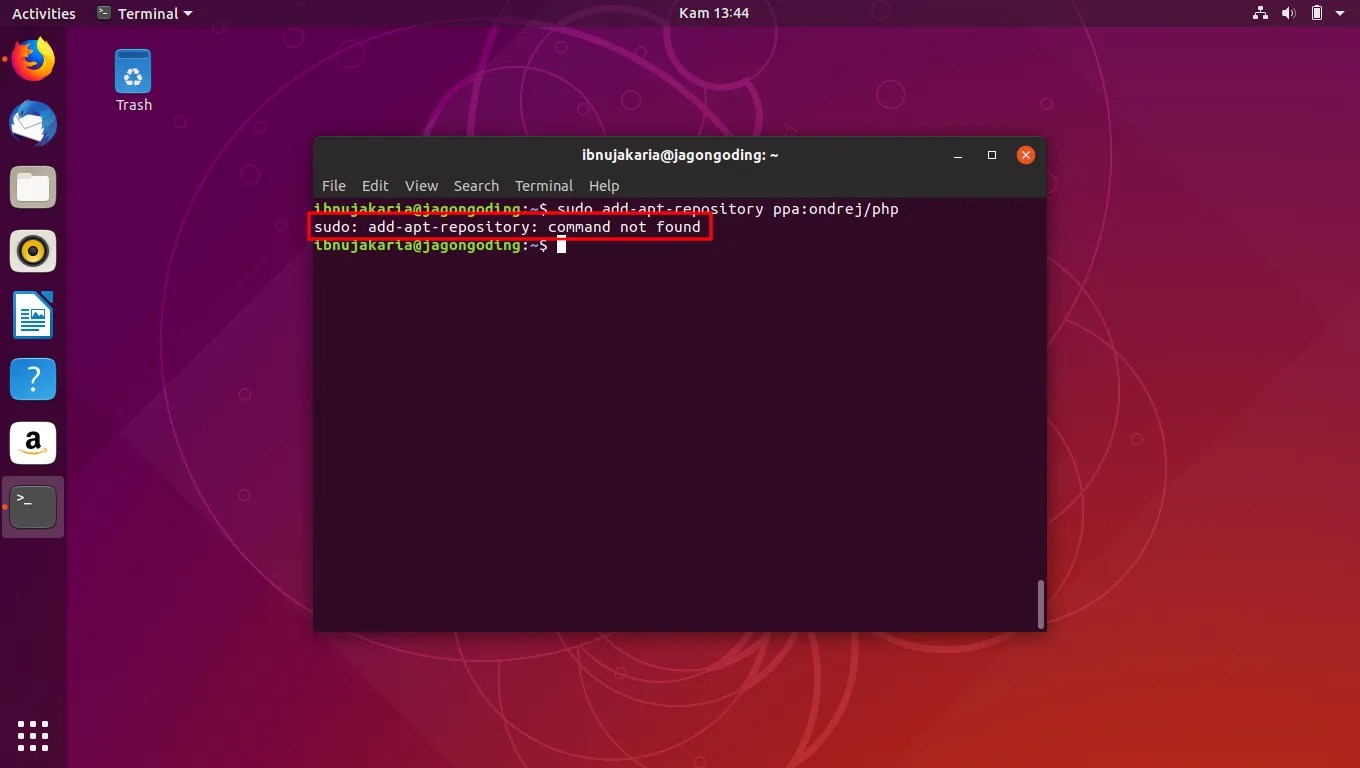The image size is (1360, 768).
Task: Open the File menu in Terminal
Action: (x=333, y=186)
